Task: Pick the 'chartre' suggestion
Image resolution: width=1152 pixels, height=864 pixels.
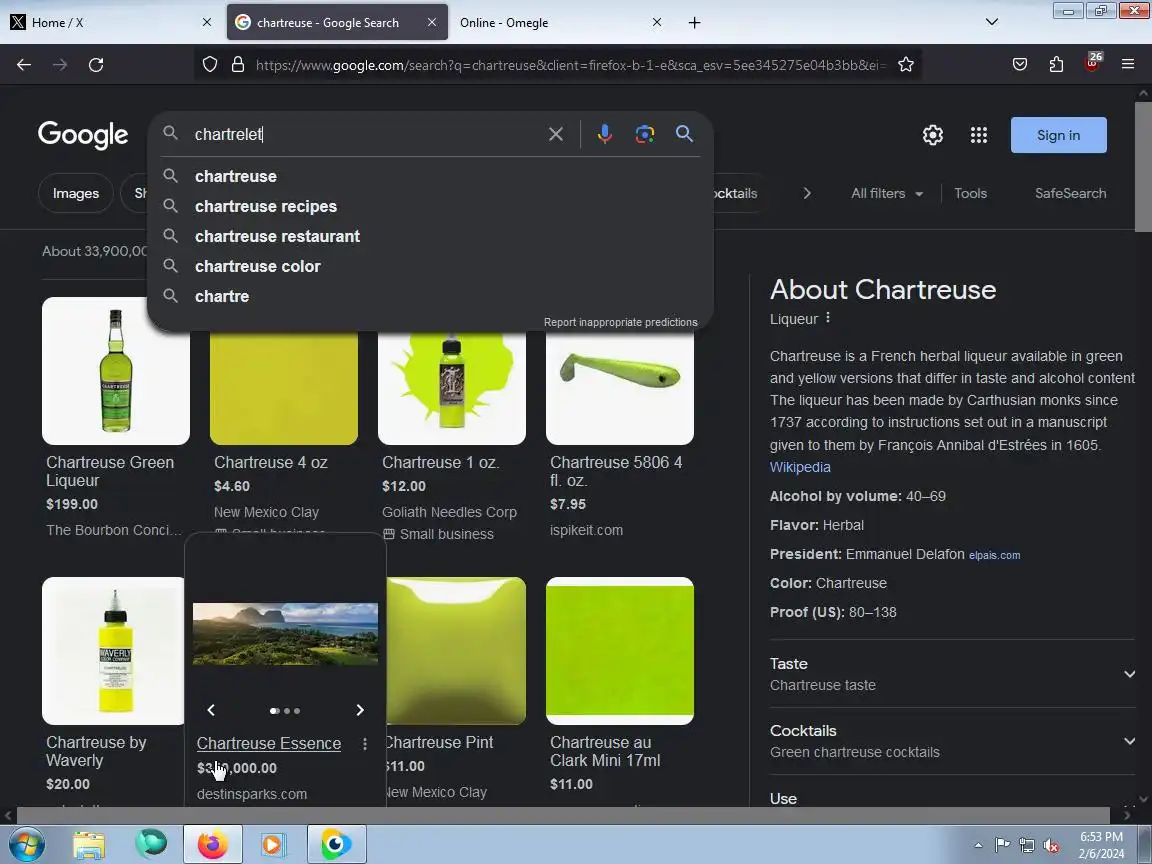Action: click(x=431, y=297)
